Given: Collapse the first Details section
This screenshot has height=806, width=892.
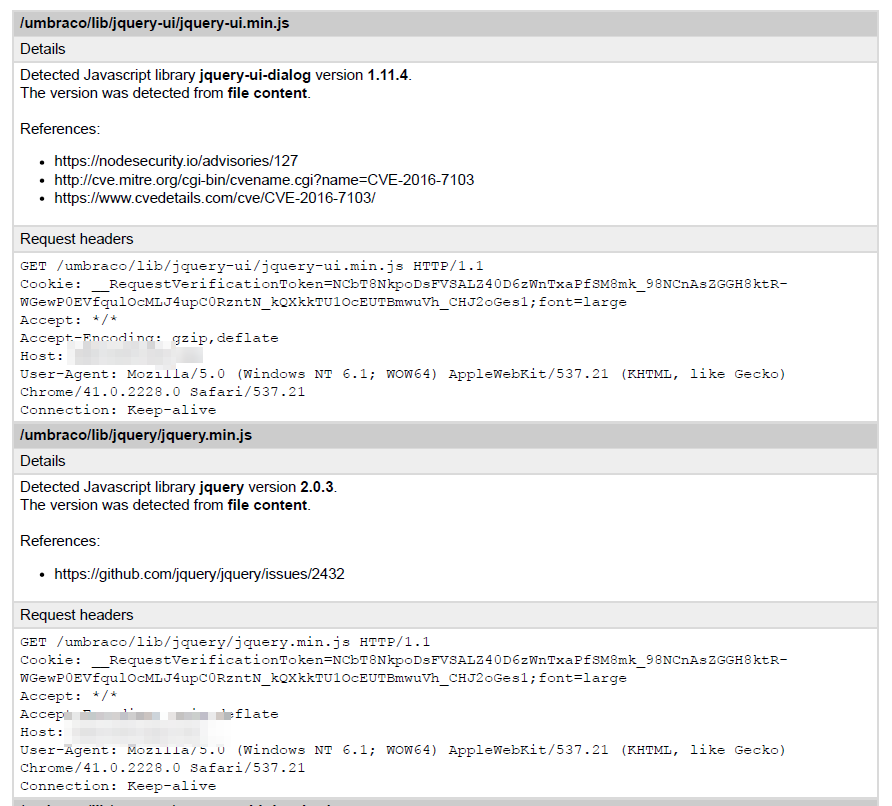Looking at the screenshot, I should [44, 48].
